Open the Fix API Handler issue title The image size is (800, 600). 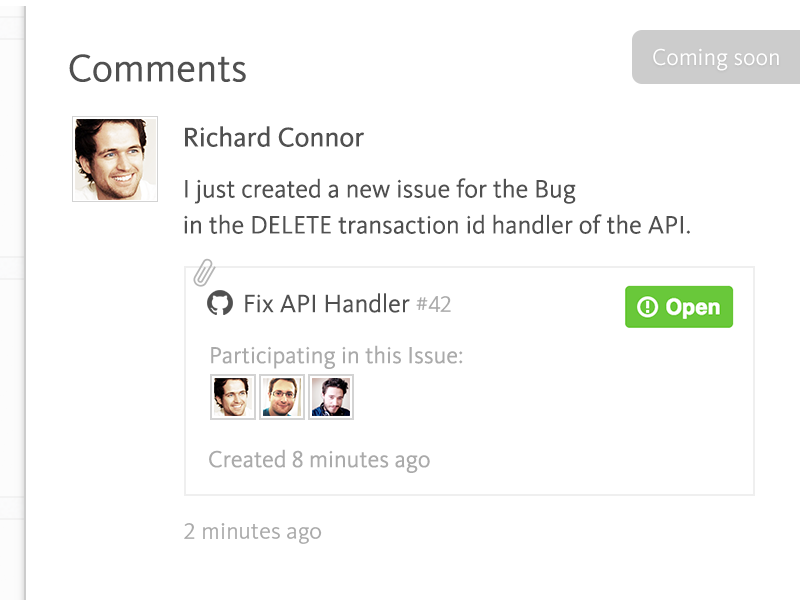coord(326,304)
